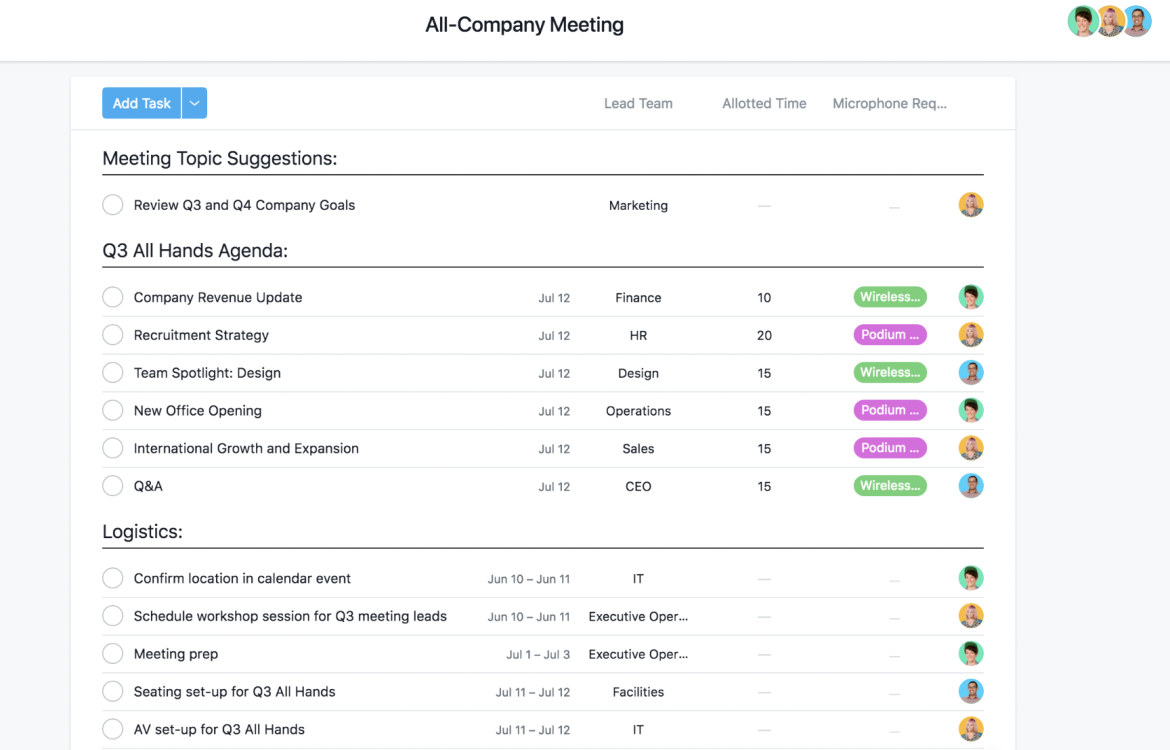Click the assignee avatar on Confirm location task
This screenshot has width=1170, height=750.
click(971, 578)
